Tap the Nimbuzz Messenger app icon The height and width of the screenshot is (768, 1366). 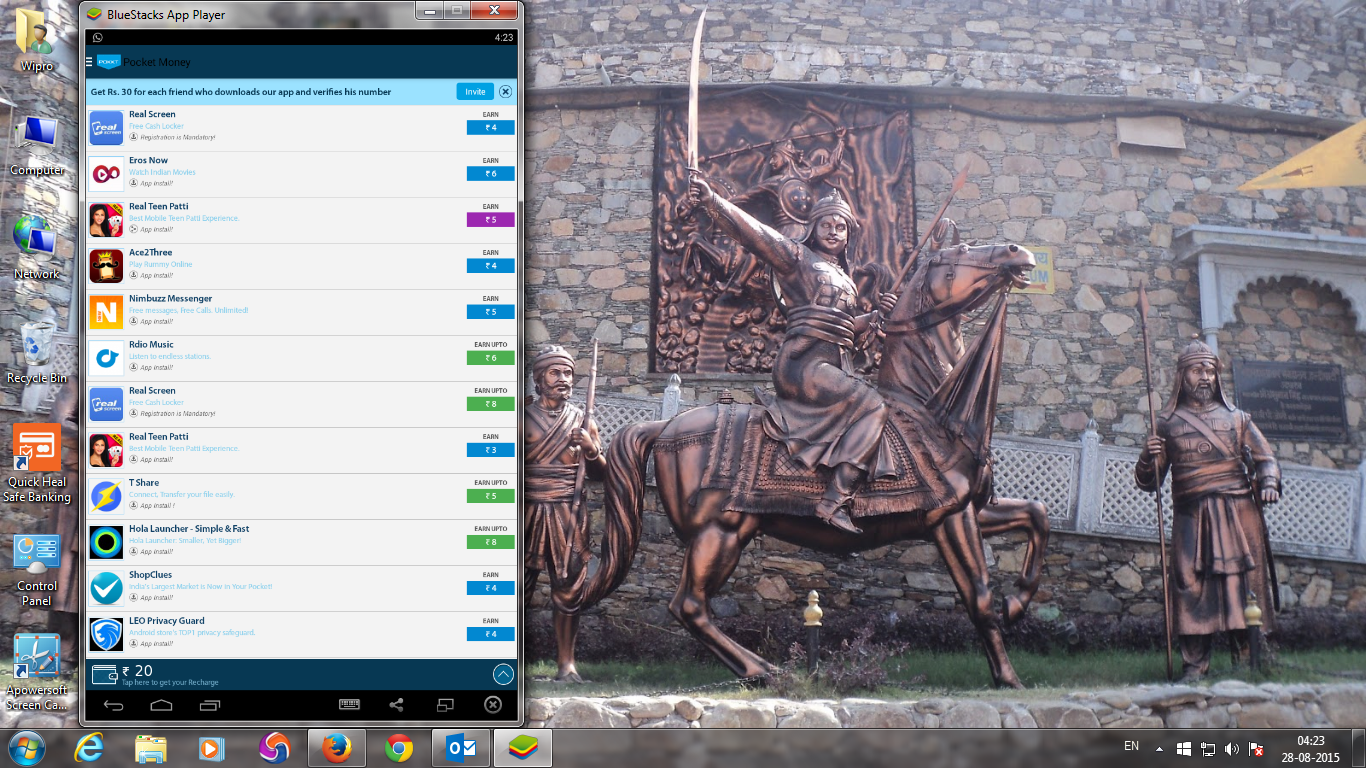coord(106,312)
